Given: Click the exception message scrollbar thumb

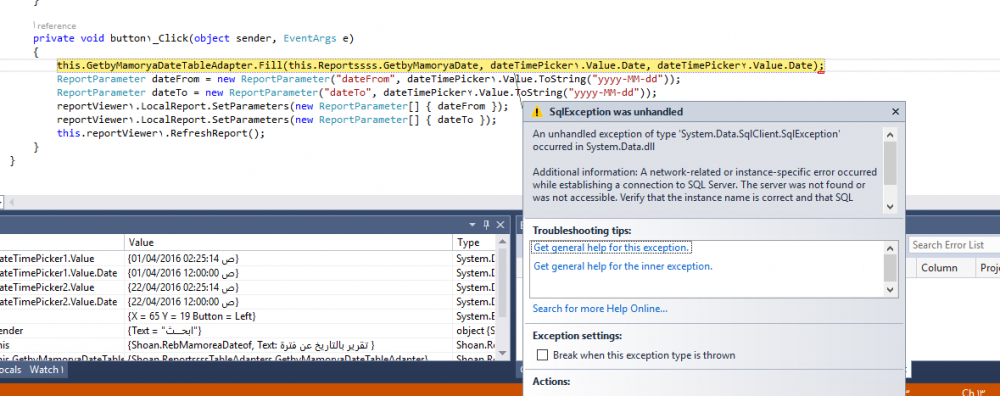Looking at the screenshot, I should click(x=890, y=163).
